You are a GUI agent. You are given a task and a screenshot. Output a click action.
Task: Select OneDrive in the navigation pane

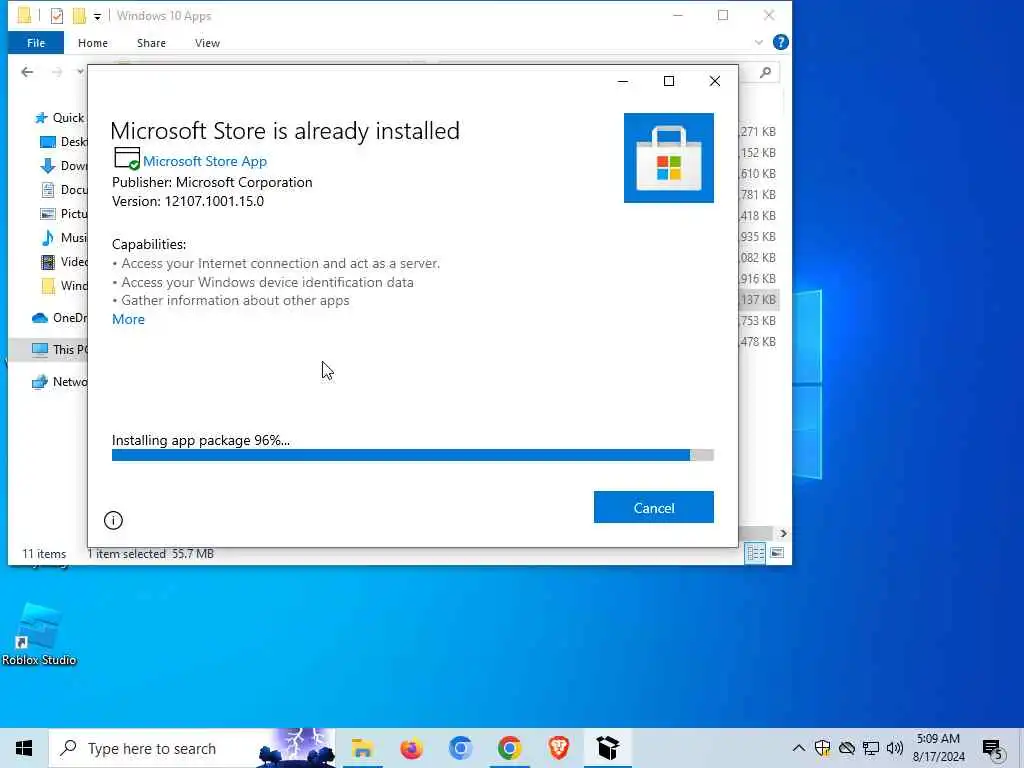click(x=59, y=318)
